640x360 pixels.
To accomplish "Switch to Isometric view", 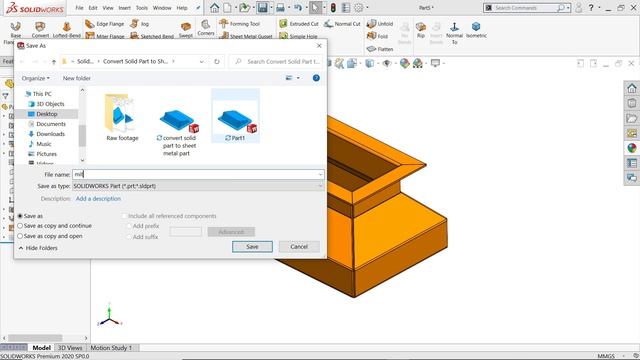I will click(476, 30).
